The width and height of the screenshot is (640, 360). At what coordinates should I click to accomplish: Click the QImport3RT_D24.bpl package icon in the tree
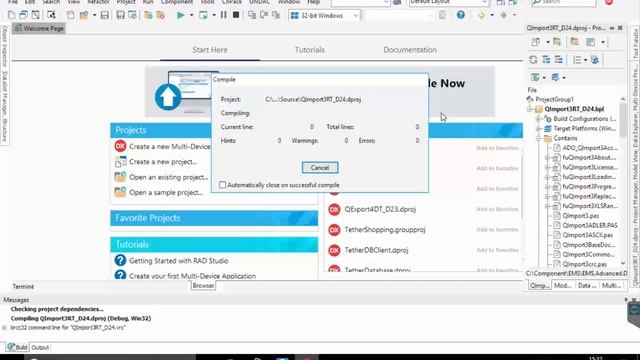point(539,109)
